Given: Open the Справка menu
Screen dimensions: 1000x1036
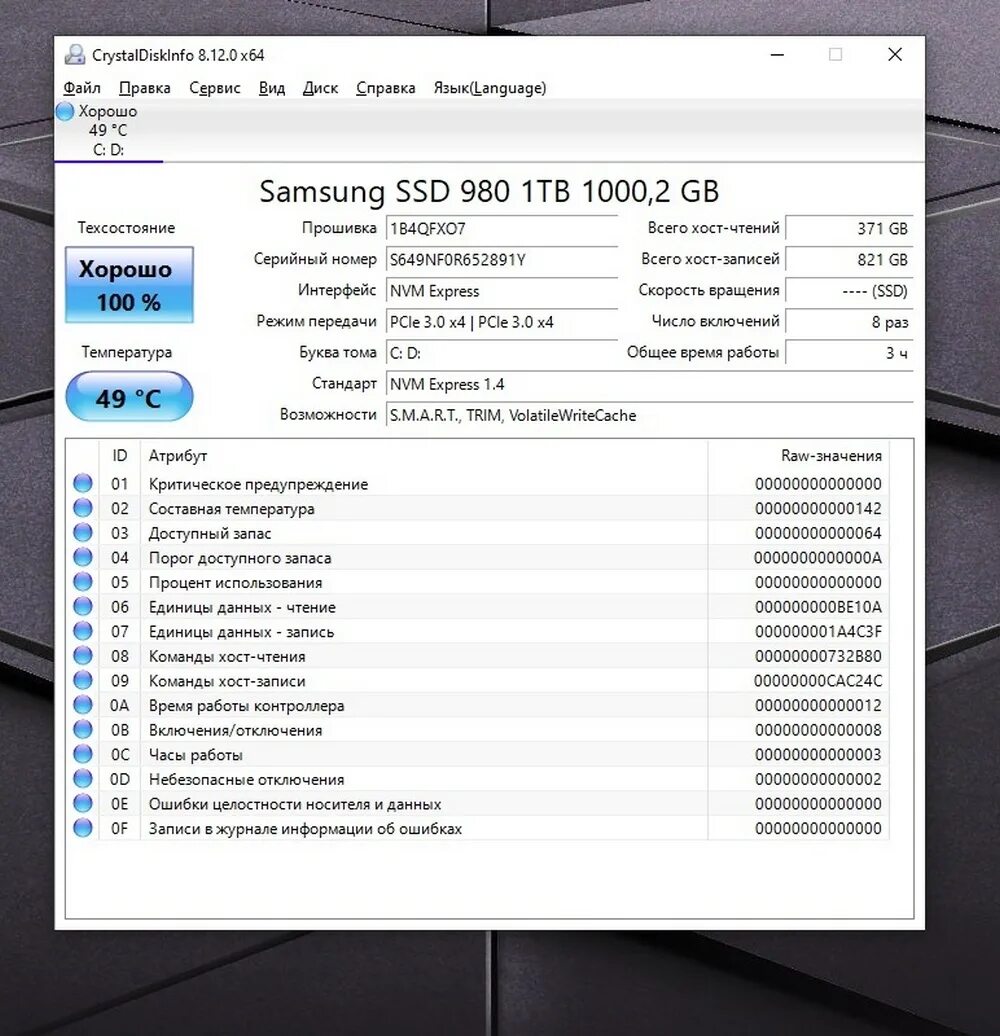Looking at the screenshot, I should 386,88.
